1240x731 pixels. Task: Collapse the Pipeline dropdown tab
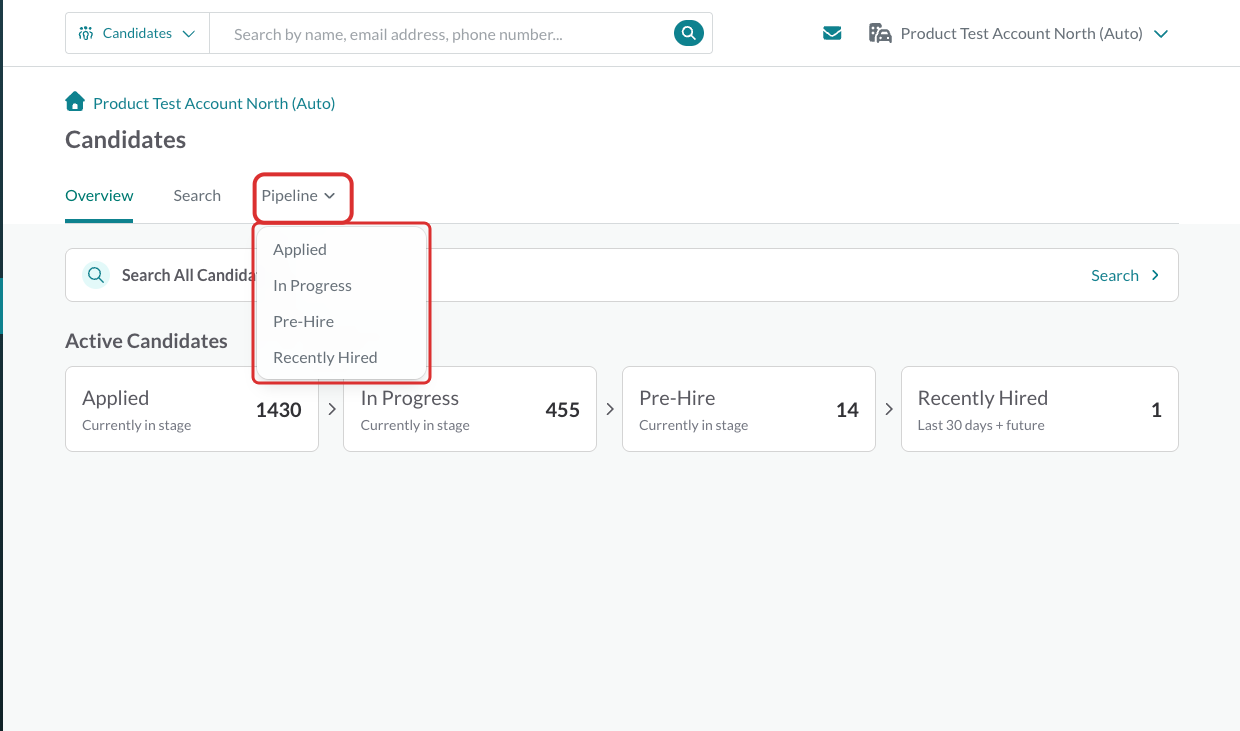299,196
